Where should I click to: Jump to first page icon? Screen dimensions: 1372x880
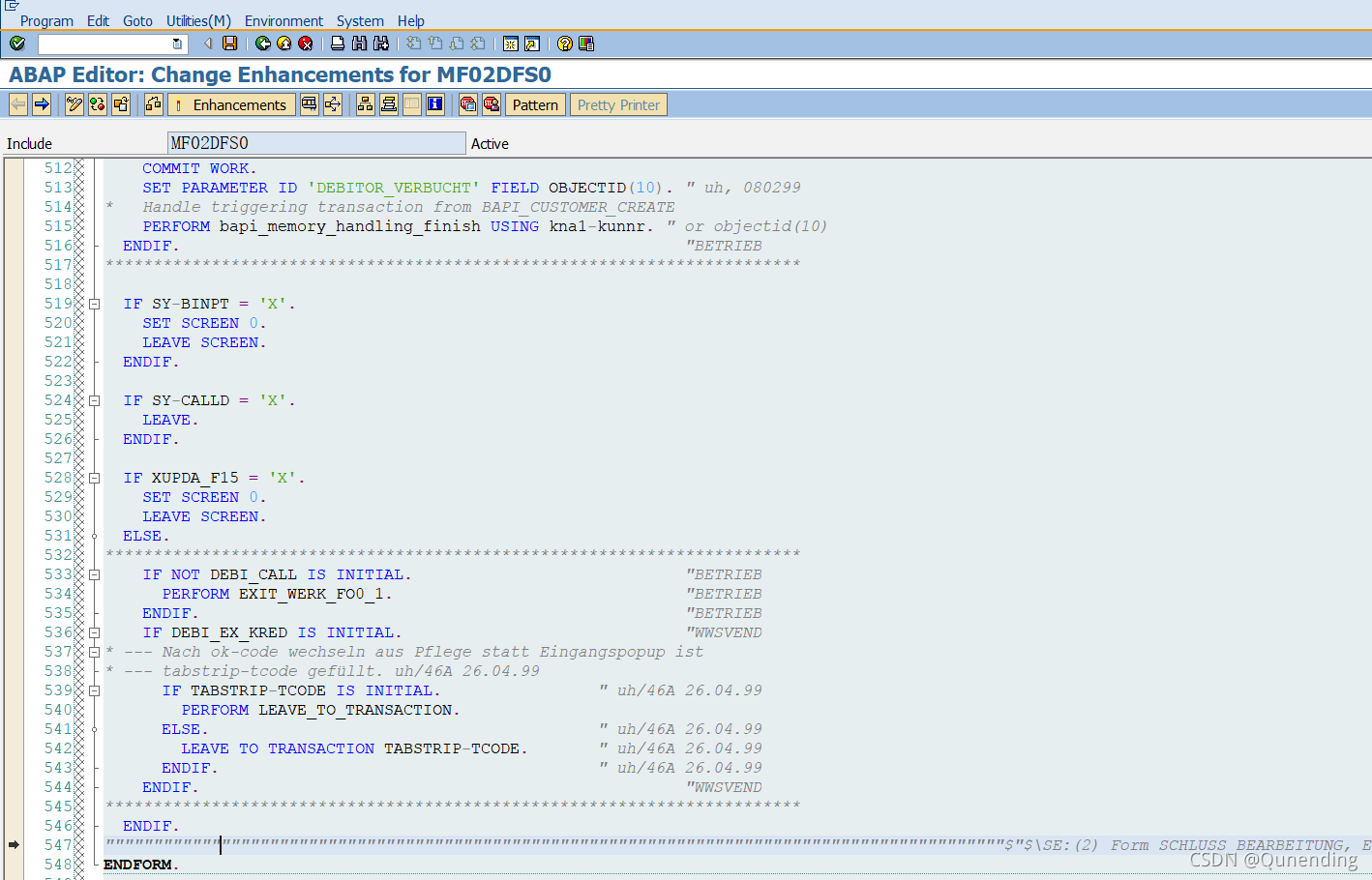click(x=413, y=44)
